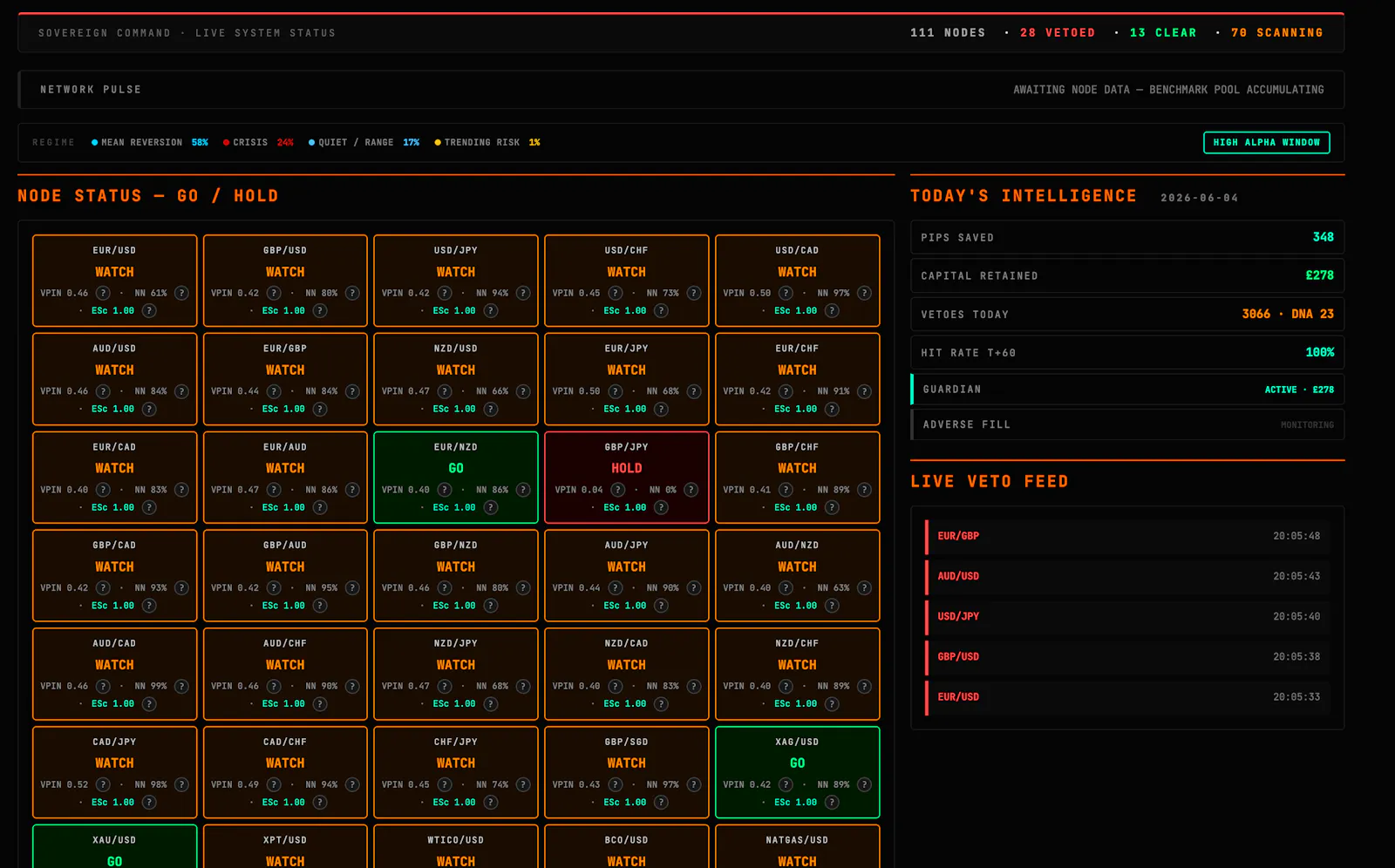This screenshot has width=1395, height=868.
Task: Click VPIN help icon in AUD/USD card
Action: pyautogui.click(x=103, y=391)
